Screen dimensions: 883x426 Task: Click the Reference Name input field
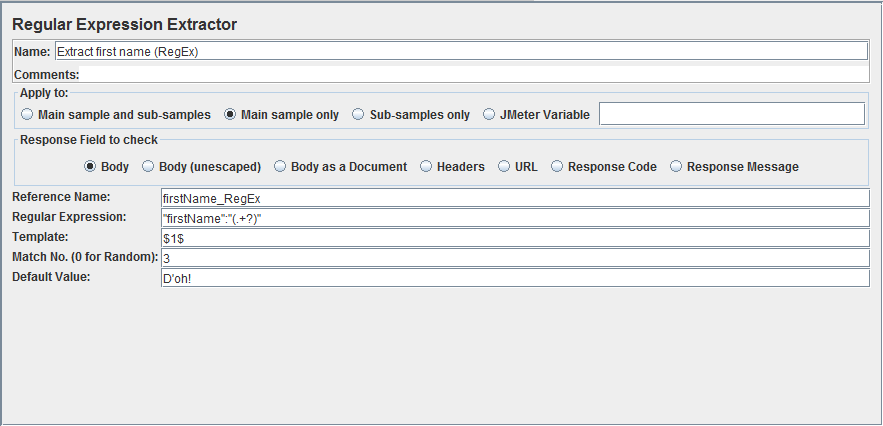coord(515,198)
